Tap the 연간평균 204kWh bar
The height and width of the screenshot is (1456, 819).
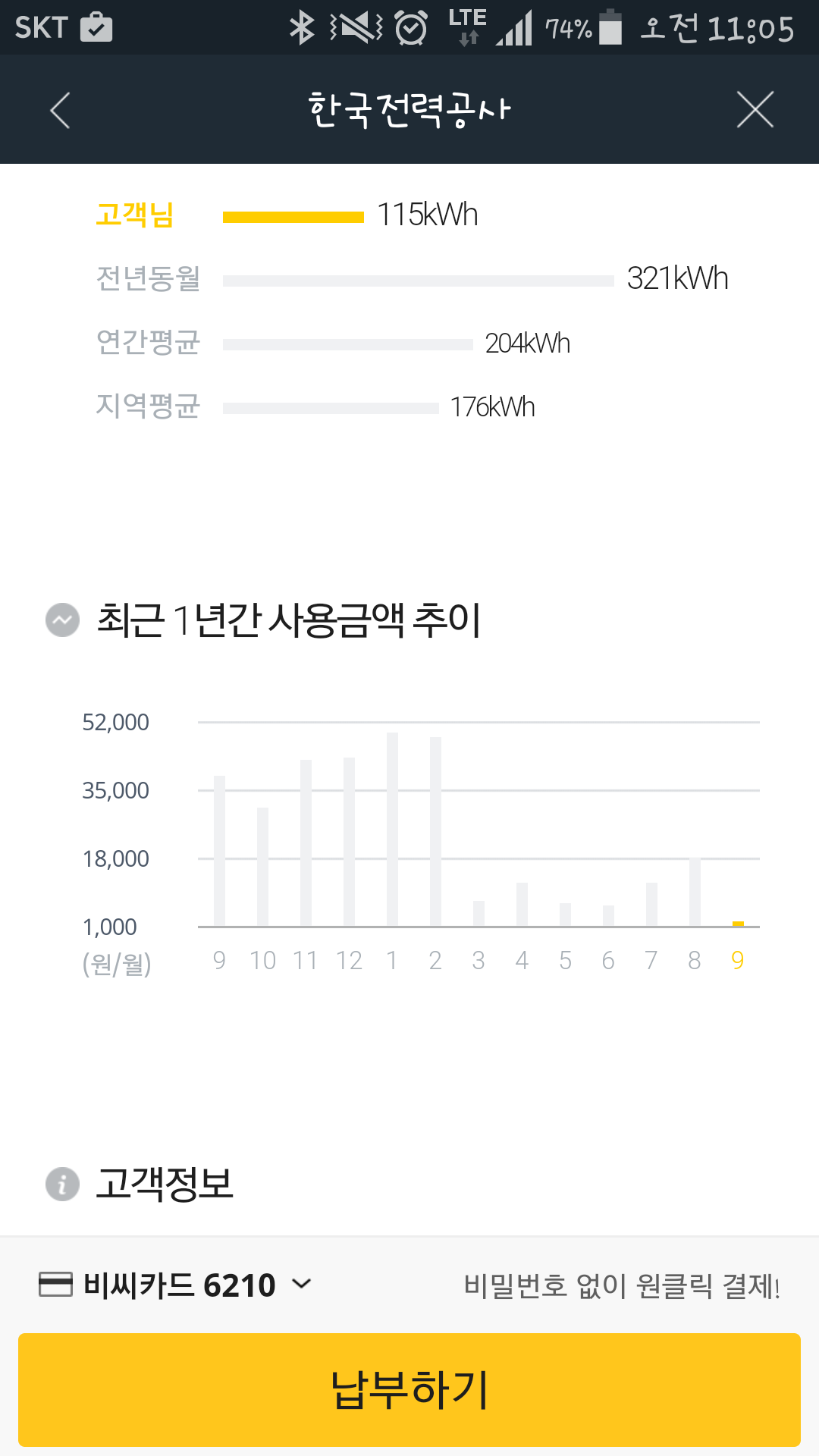click(347, 344)
